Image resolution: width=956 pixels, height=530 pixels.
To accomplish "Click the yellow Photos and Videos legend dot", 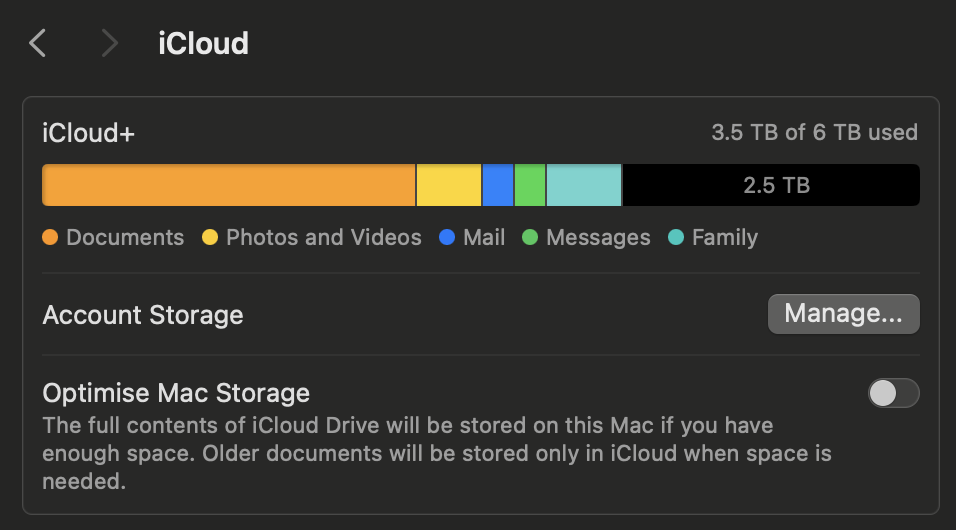I will pos(210,238).
